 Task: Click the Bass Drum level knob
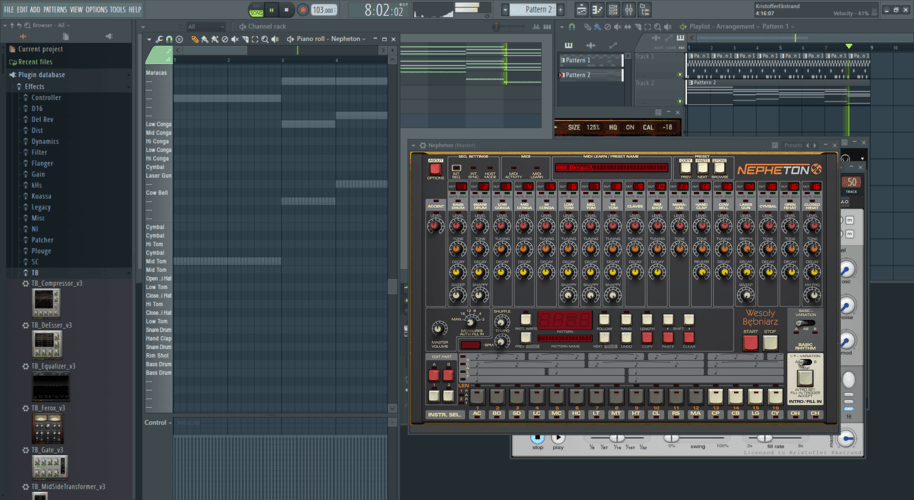[x=458, y=226]
